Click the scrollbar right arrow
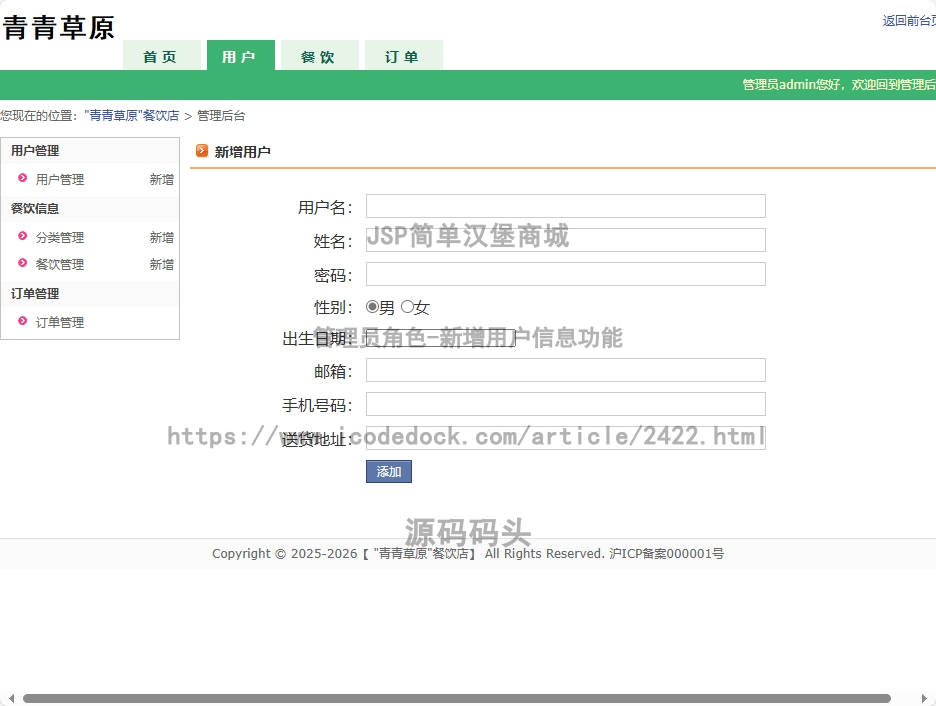This screenshot has height=706, width=936. [x=924, y=698]
